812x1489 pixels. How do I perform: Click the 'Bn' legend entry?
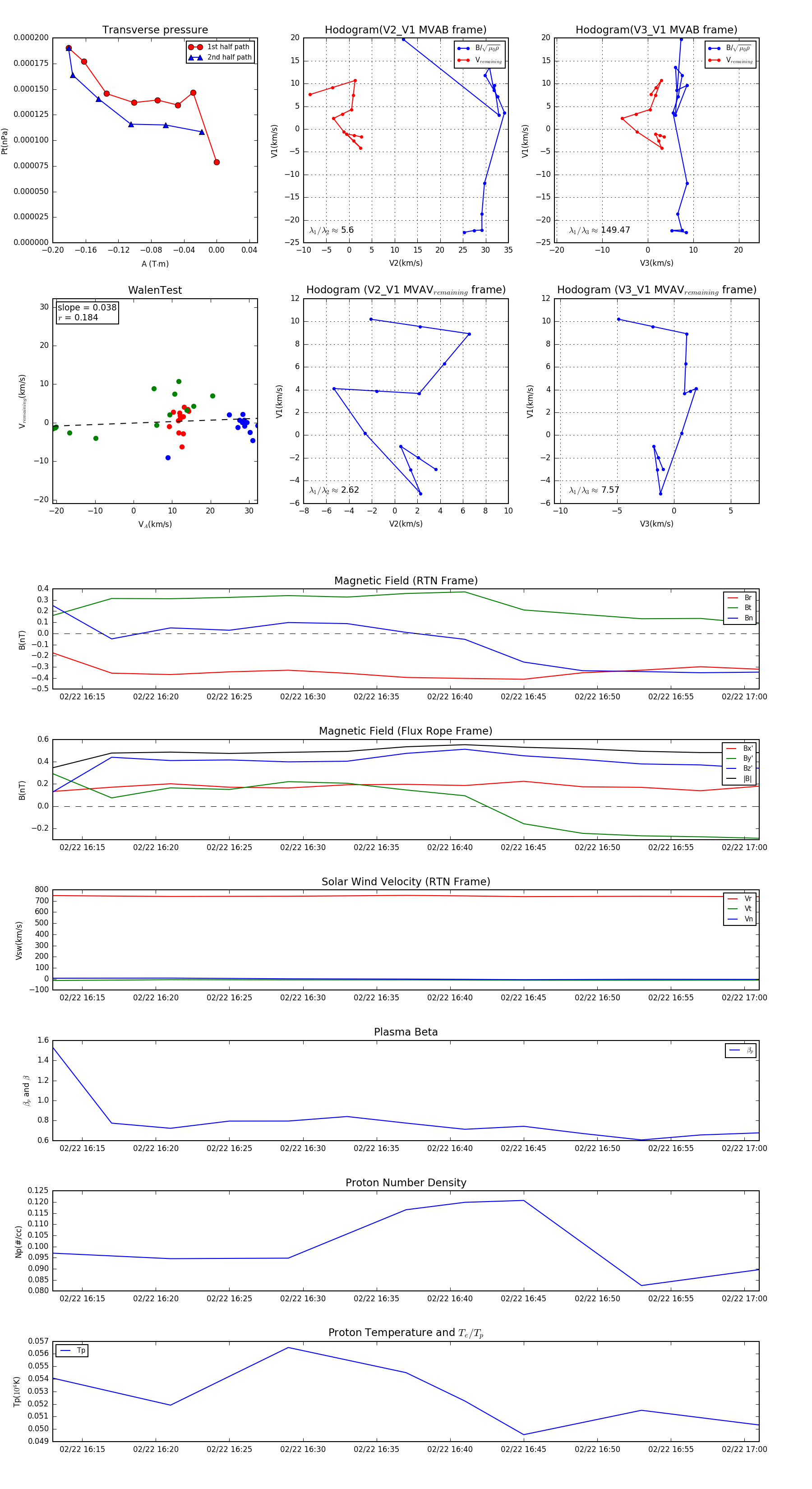coord(740,618)
